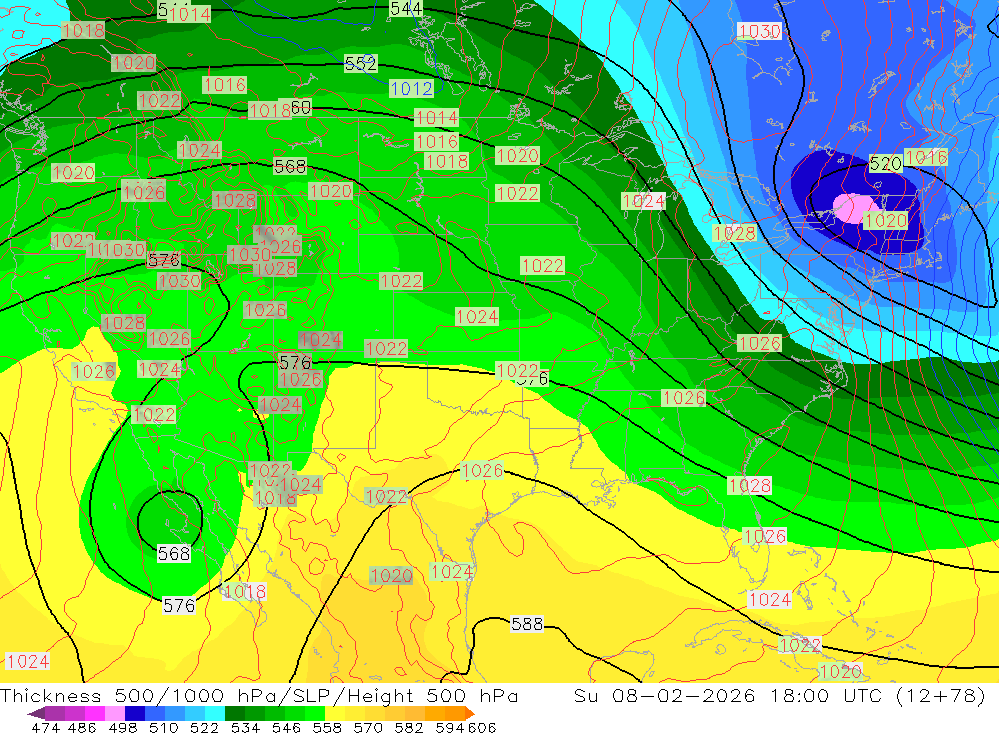Click the purple left arrow of the legend bar
1000x733 pixels.
36,713
